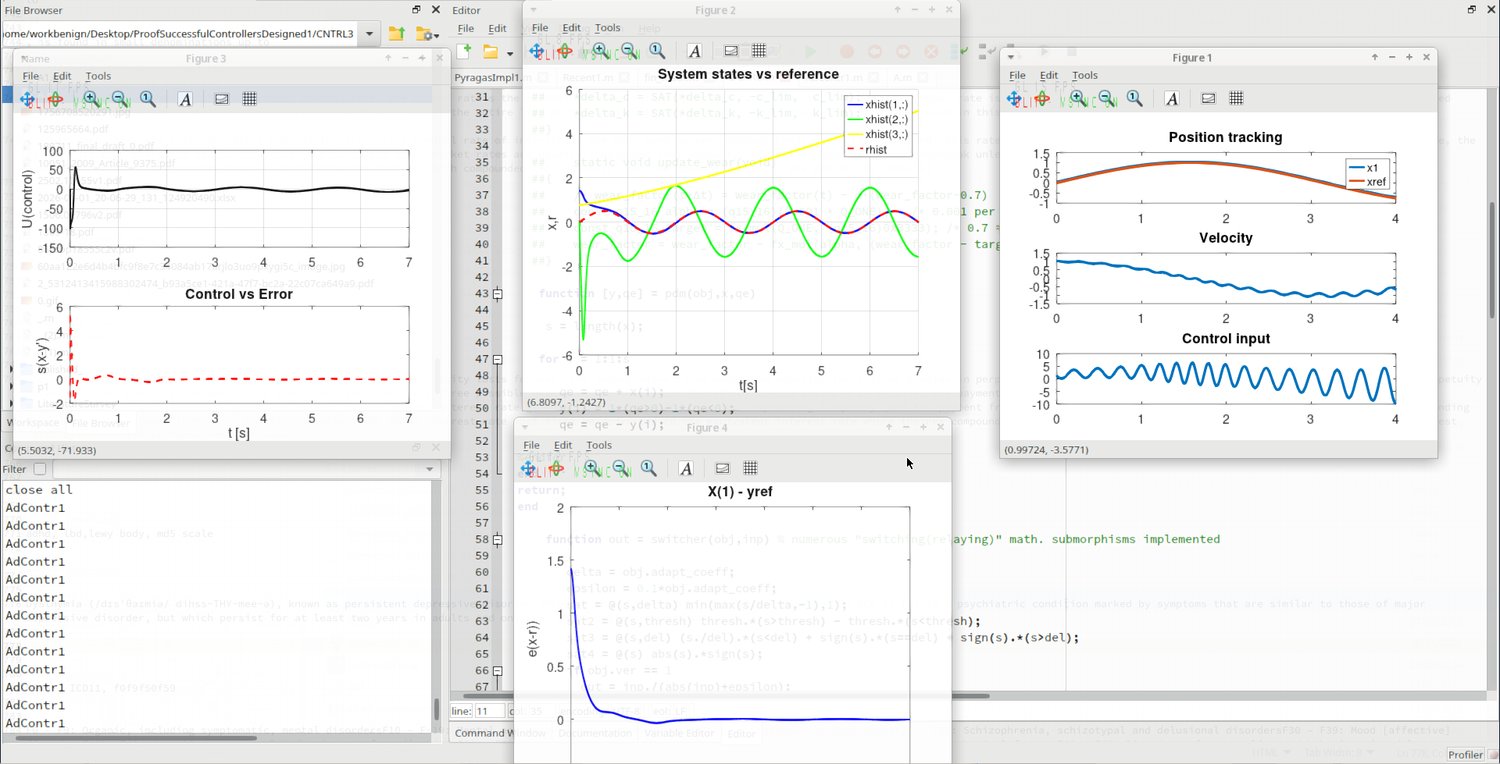Toggle the axes icon in Figure 4
Image resolution: width=1500 pixels, height=764 pixels.
point(722,468)
